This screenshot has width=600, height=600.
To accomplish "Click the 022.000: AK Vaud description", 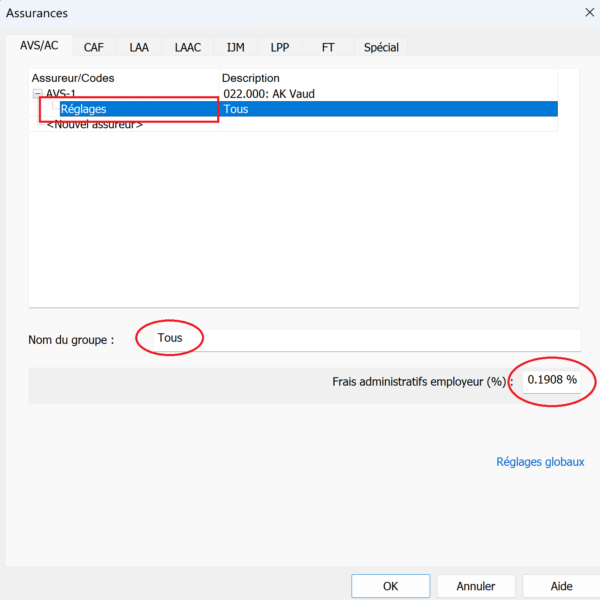I will pyautogui.click(x=269, y=94).
